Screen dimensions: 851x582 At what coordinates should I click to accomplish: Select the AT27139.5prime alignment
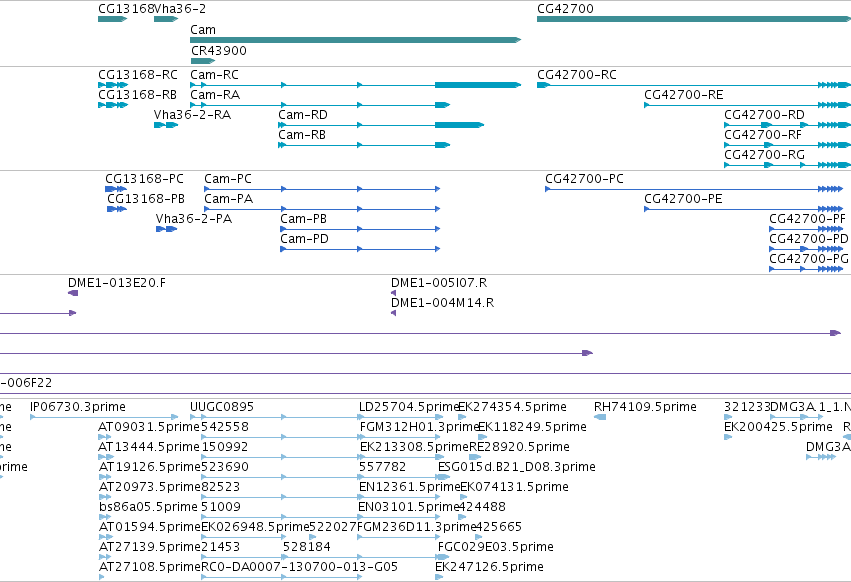click(105, 557)
